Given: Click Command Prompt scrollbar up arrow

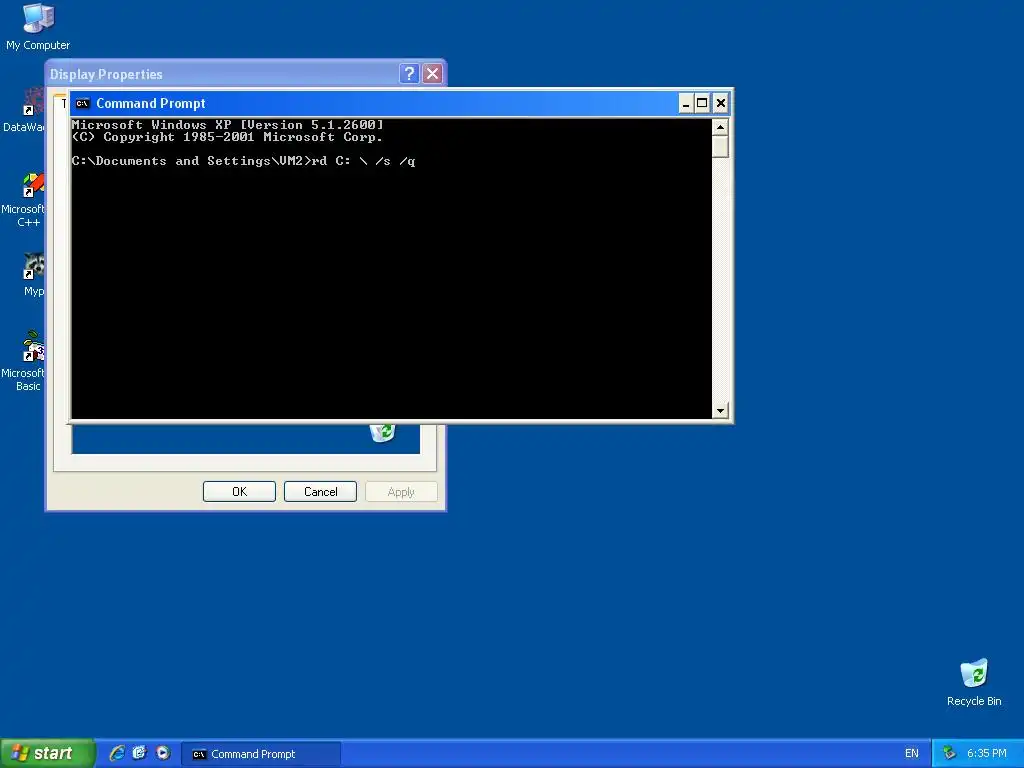Looking at the screenshot, I should [720, 127].
